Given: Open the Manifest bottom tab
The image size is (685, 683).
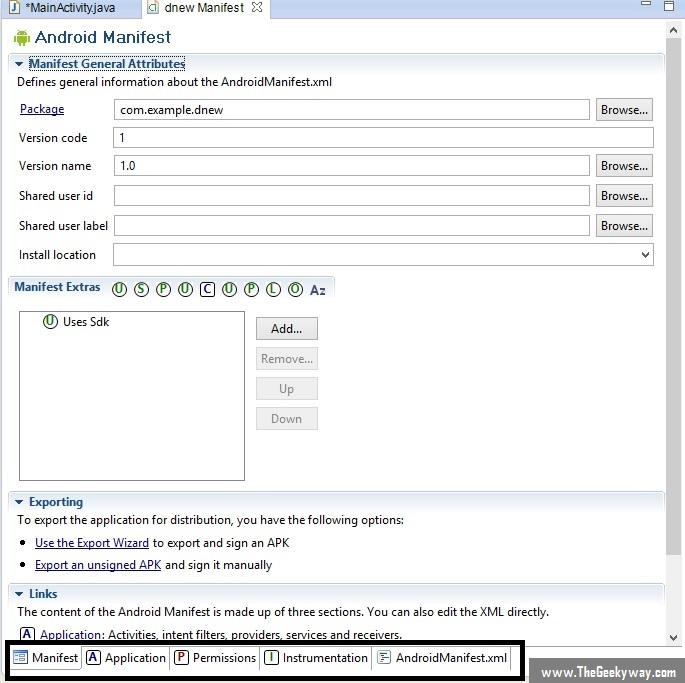Looking at the screenshot, I should 45,658.
